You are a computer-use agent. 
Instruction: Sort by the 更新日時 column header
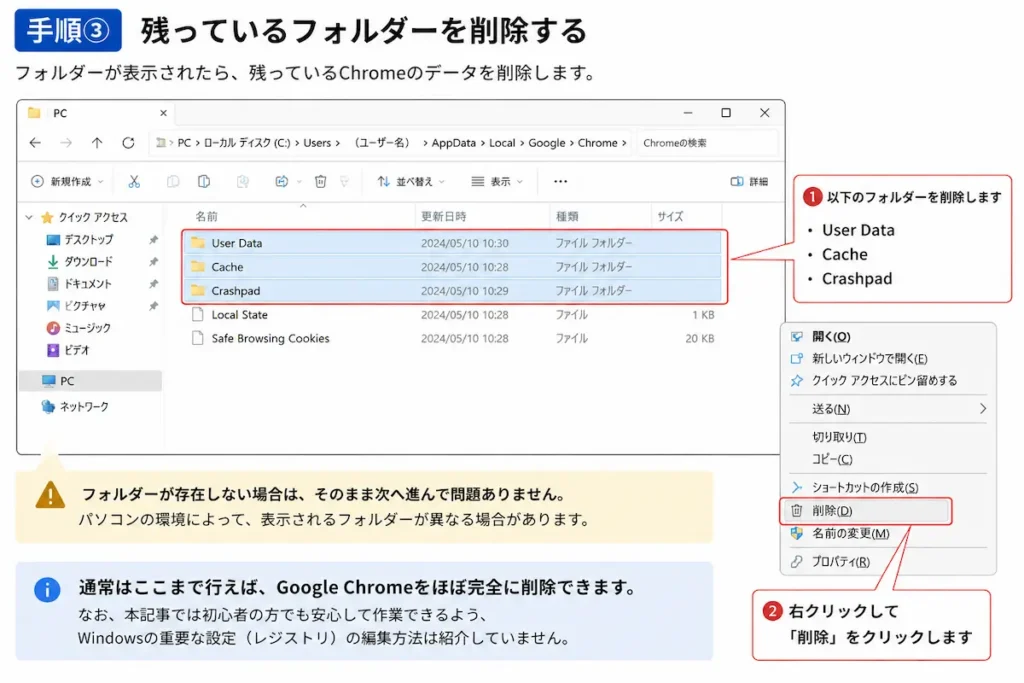pos(443,216)
